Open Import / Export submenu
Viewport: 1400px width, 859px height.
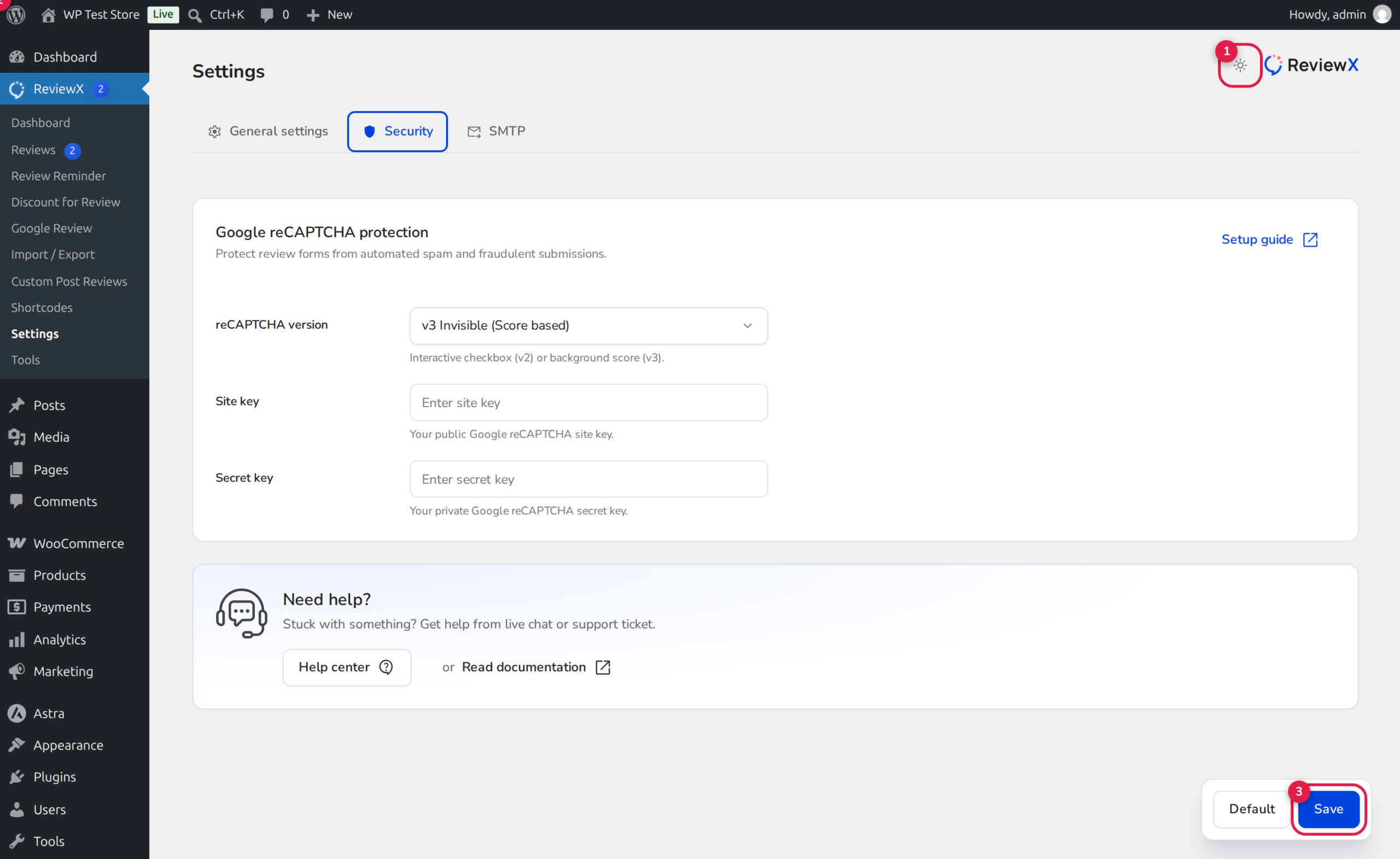tap(53, 254)
